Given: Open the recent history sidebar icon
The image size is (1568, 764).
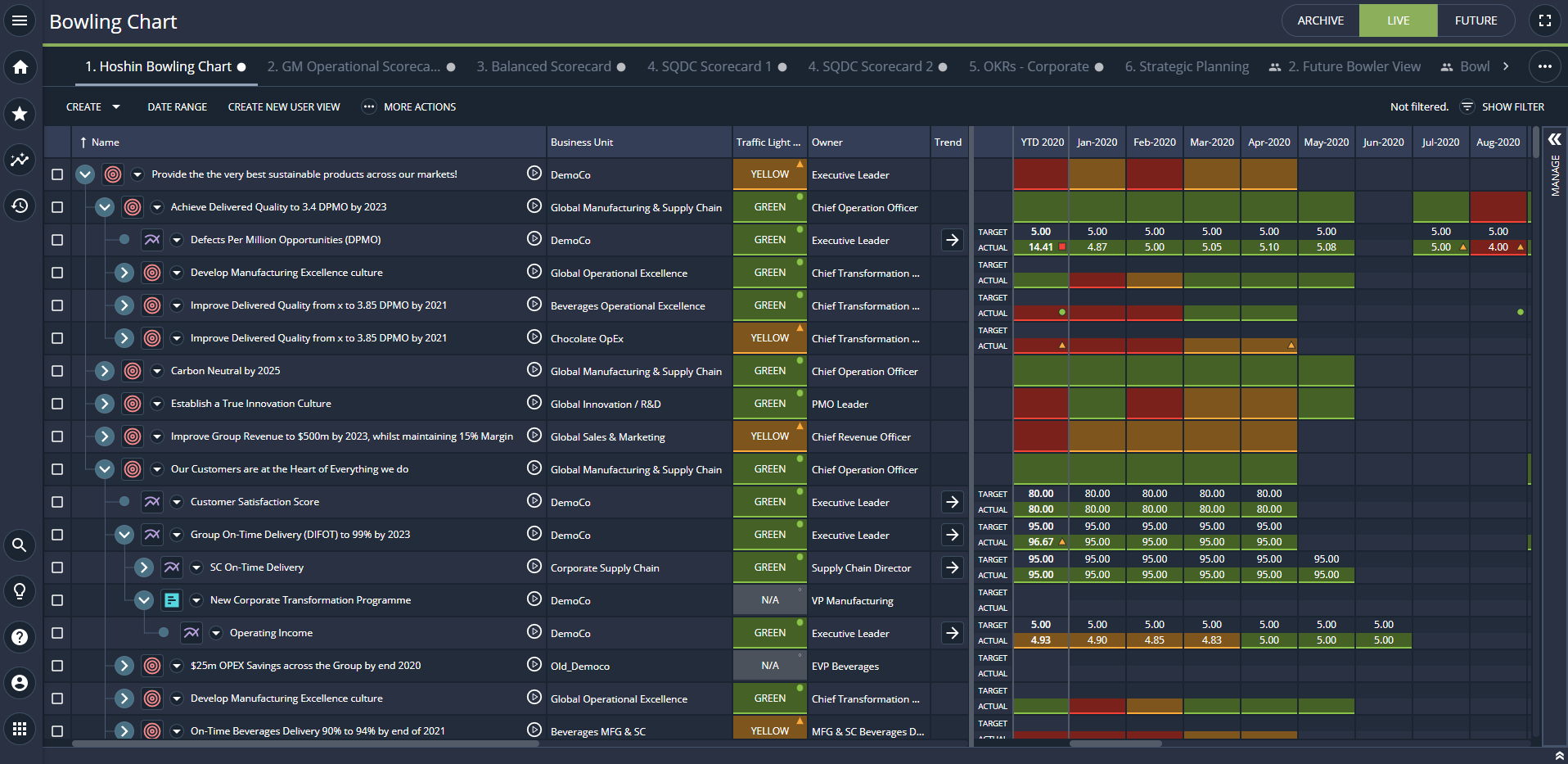Looking at the screenshot, I should (x=20, y=206).
